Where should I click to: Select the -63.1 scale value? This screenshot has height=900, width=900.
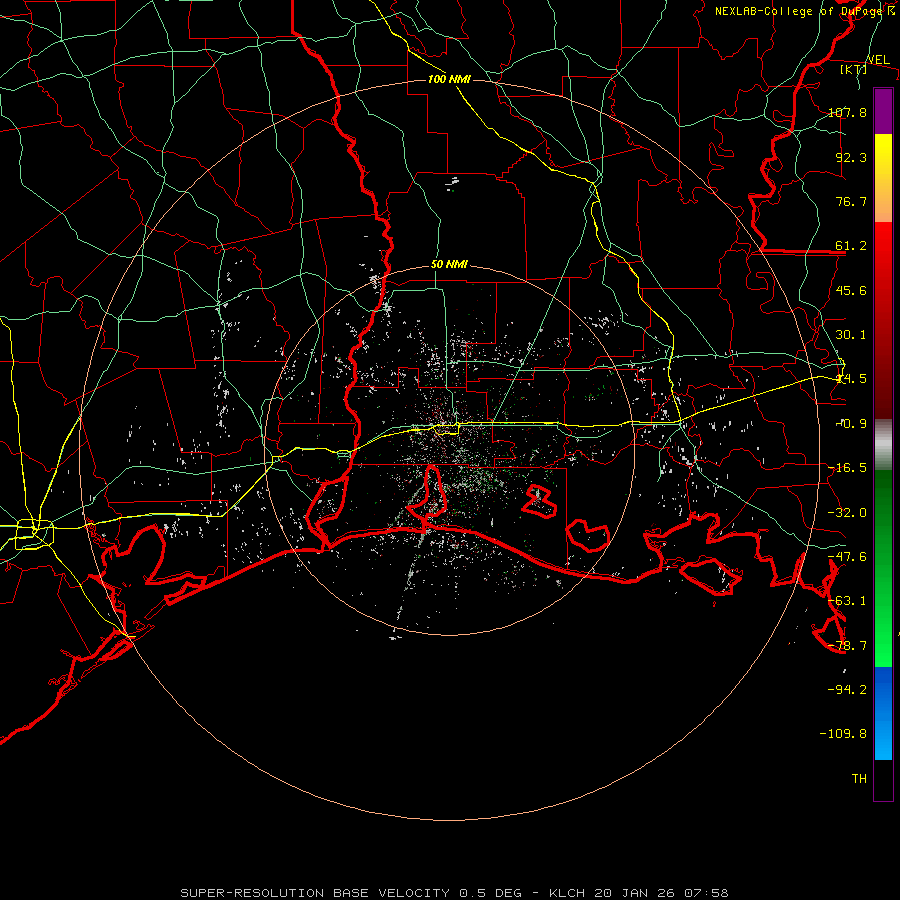pyautogui.click(x=847, y=601)
